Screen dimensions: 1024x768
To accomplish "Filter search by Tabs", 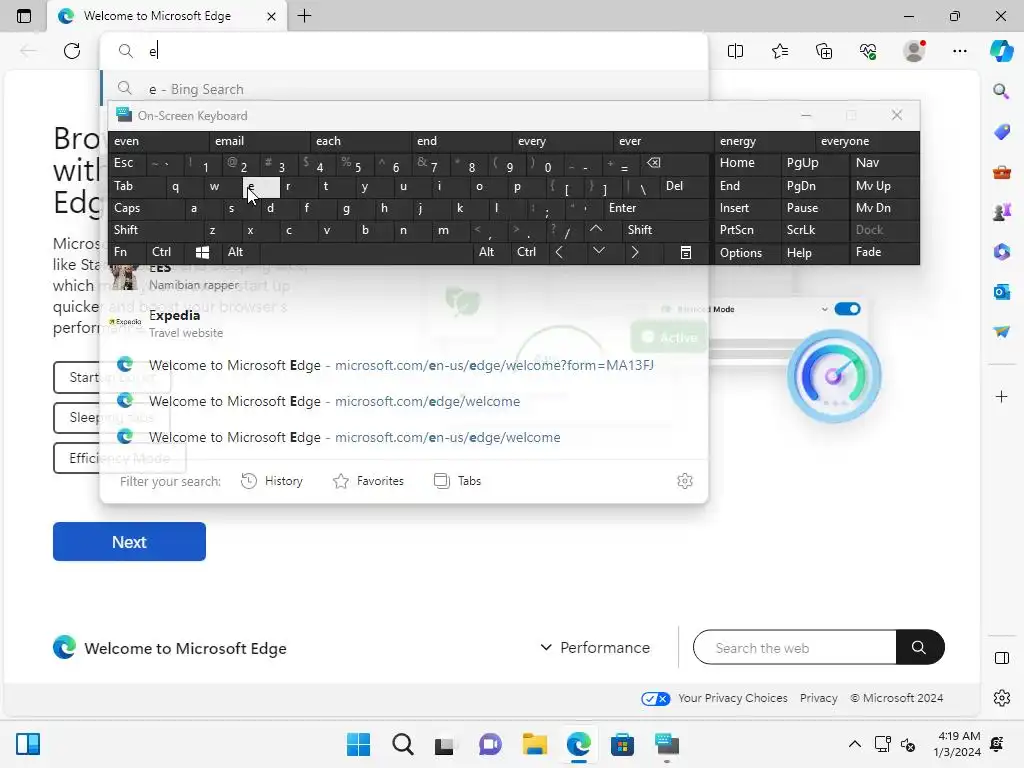I will [x=457, y=481].
